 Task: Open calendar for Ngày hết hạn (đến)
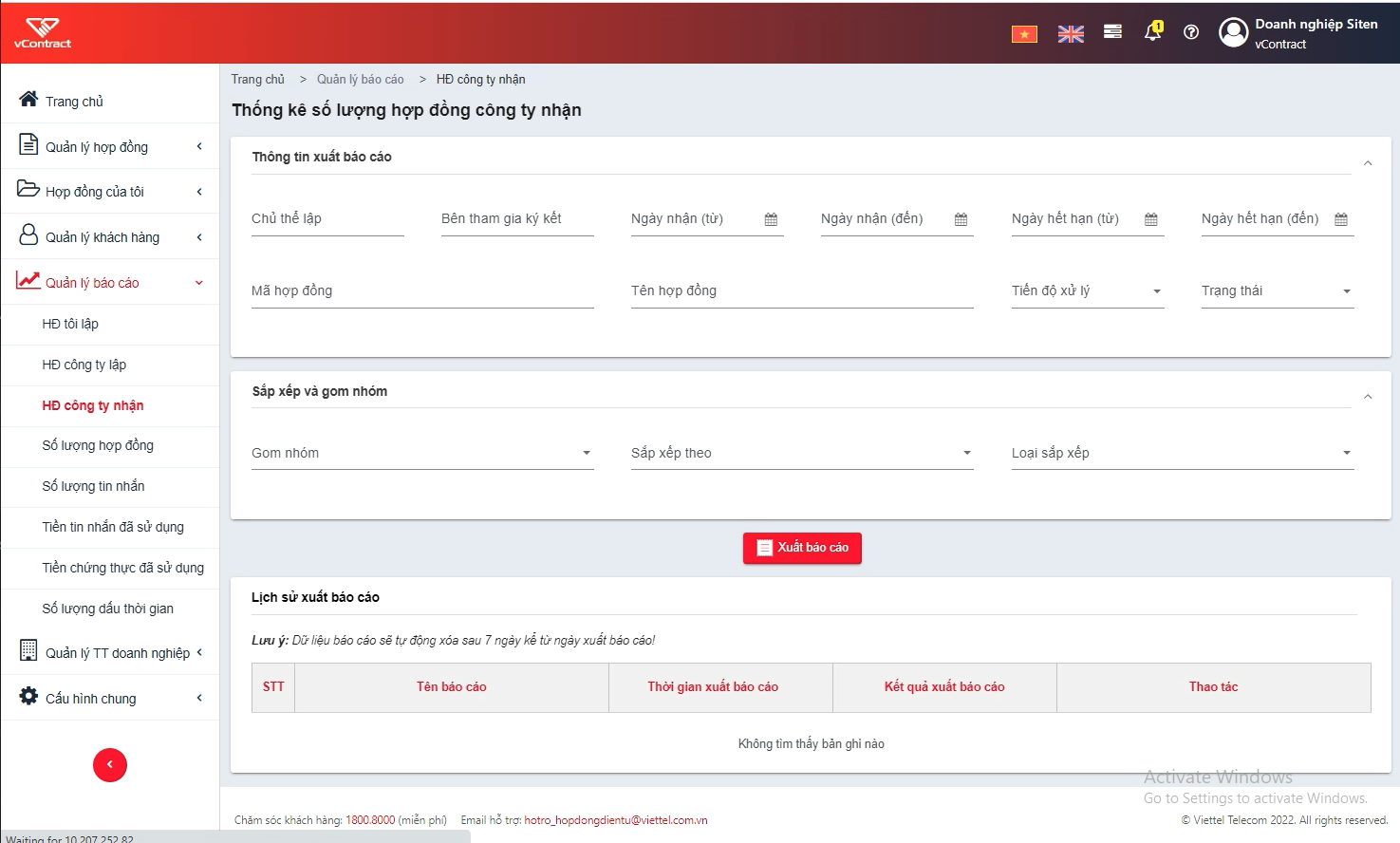pyautogui.click(x=1341, y=219)
